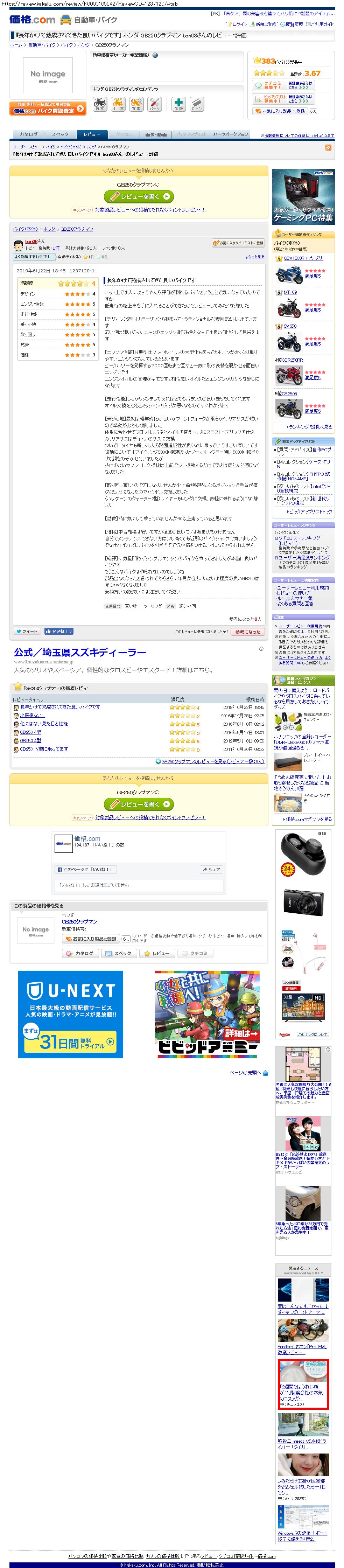Click the Facebook シェア button

tap(211, 869)
